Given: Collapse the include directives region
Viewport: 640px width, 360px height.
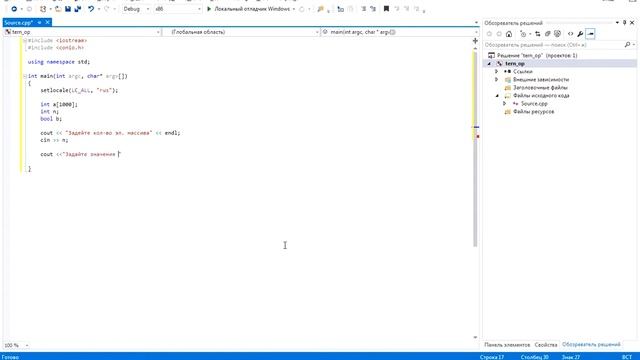Looking at the screenshot, I should pos(25,40).
